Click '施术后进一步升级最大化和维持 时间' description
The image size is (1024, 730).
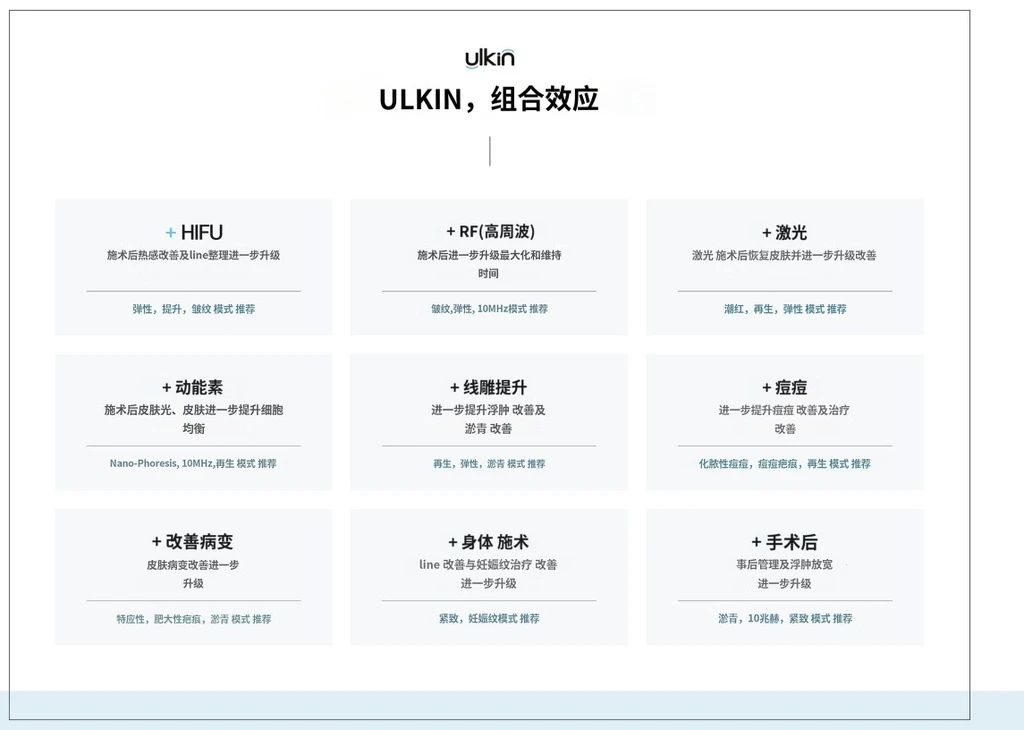[489, 264]
